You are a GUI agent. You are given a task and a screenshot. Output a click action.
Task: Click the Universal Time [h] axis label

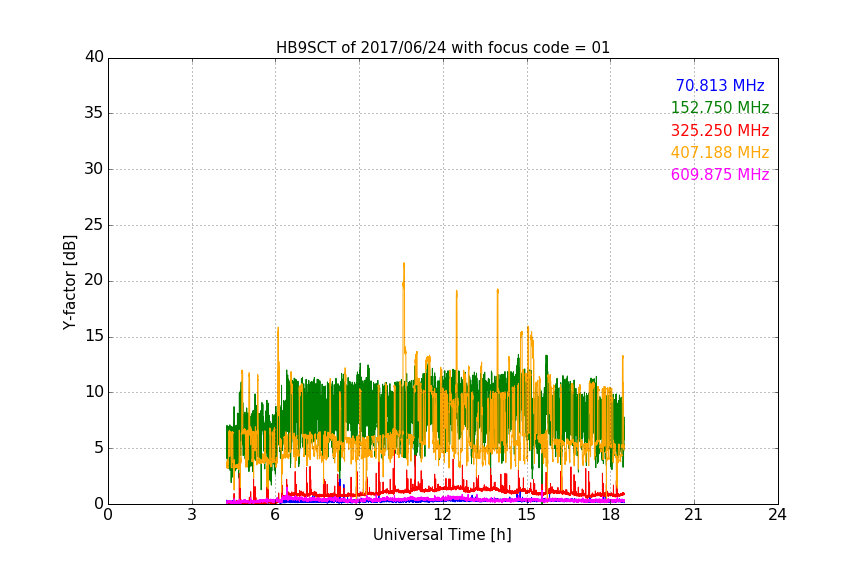click(x=442, y=535)
